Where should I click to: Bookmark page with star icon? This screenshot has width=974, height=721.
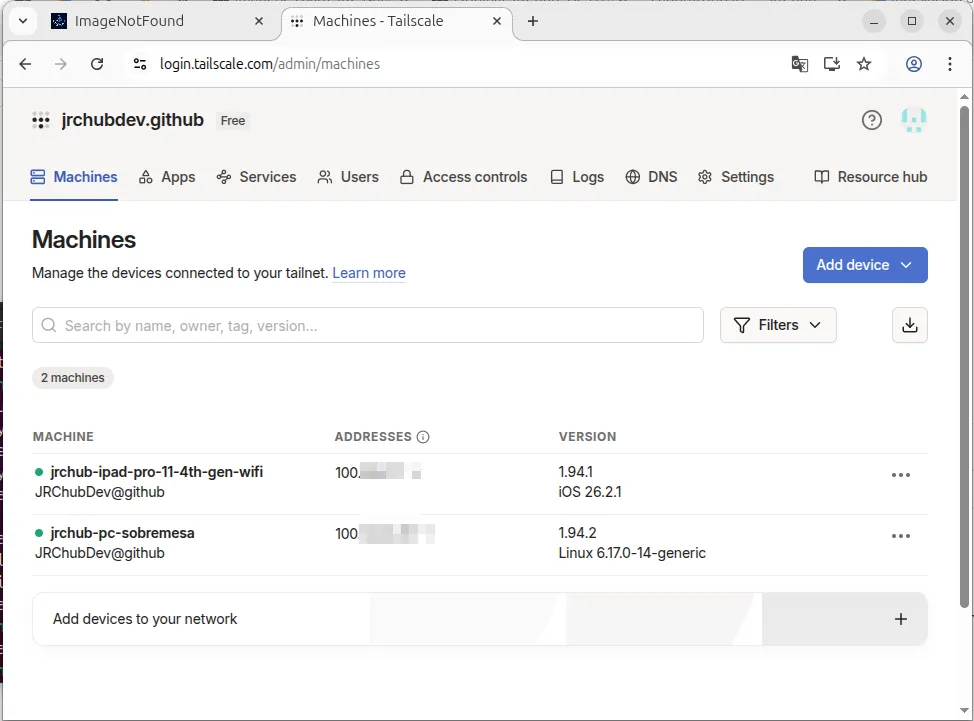click(x=863, y=64)
